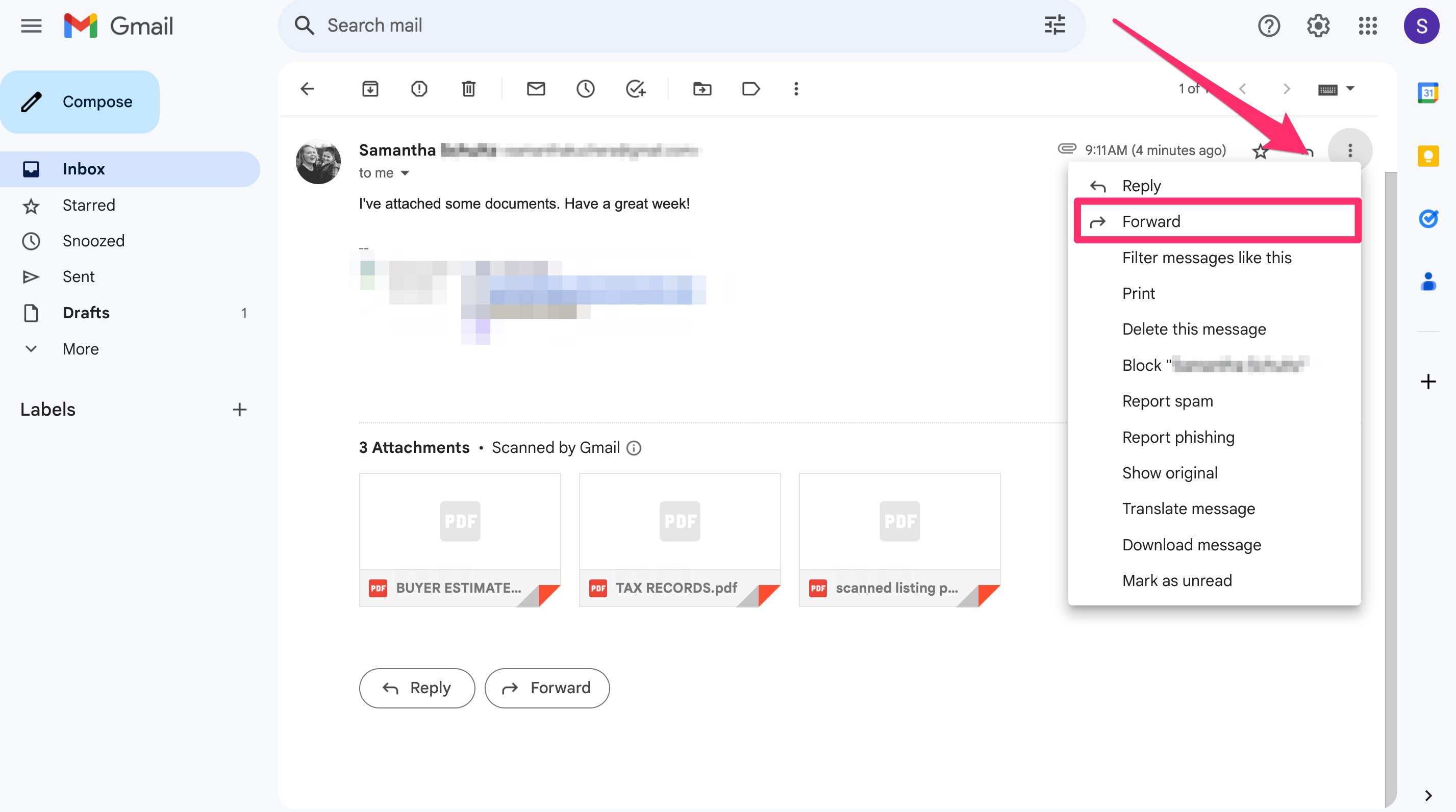Click the Compose button
The width and height of the screenshot is (1456, 812).
(x=80, y=102)
